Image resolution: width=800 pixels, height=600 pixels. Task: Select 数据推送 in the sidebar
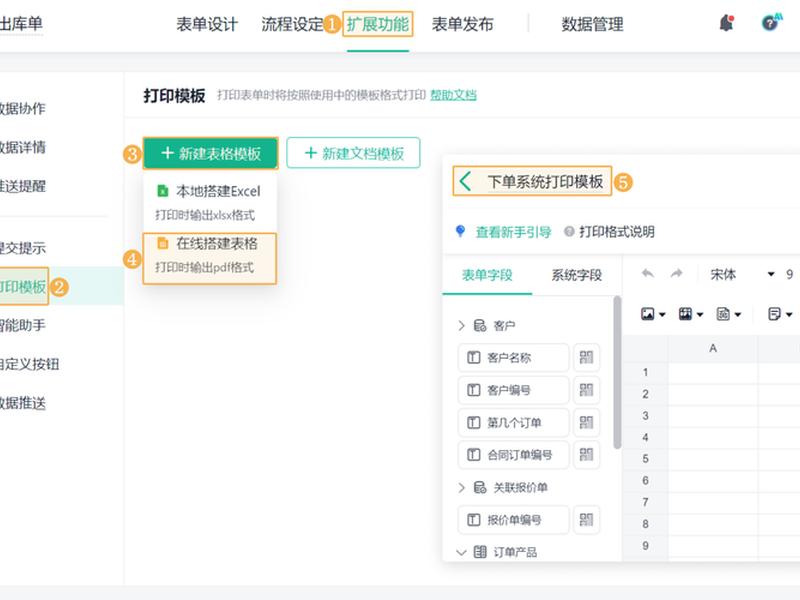pyautogui.click(x=22, y=403)
